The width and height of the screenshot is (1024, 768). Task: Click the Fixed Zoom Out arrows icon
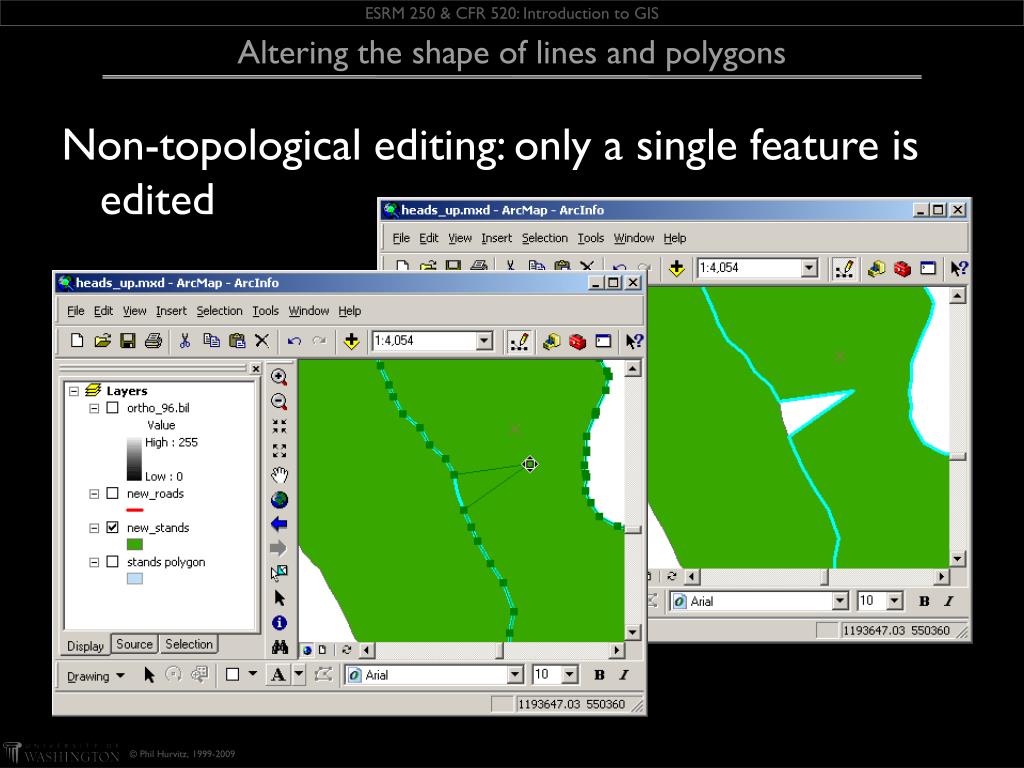280,451
